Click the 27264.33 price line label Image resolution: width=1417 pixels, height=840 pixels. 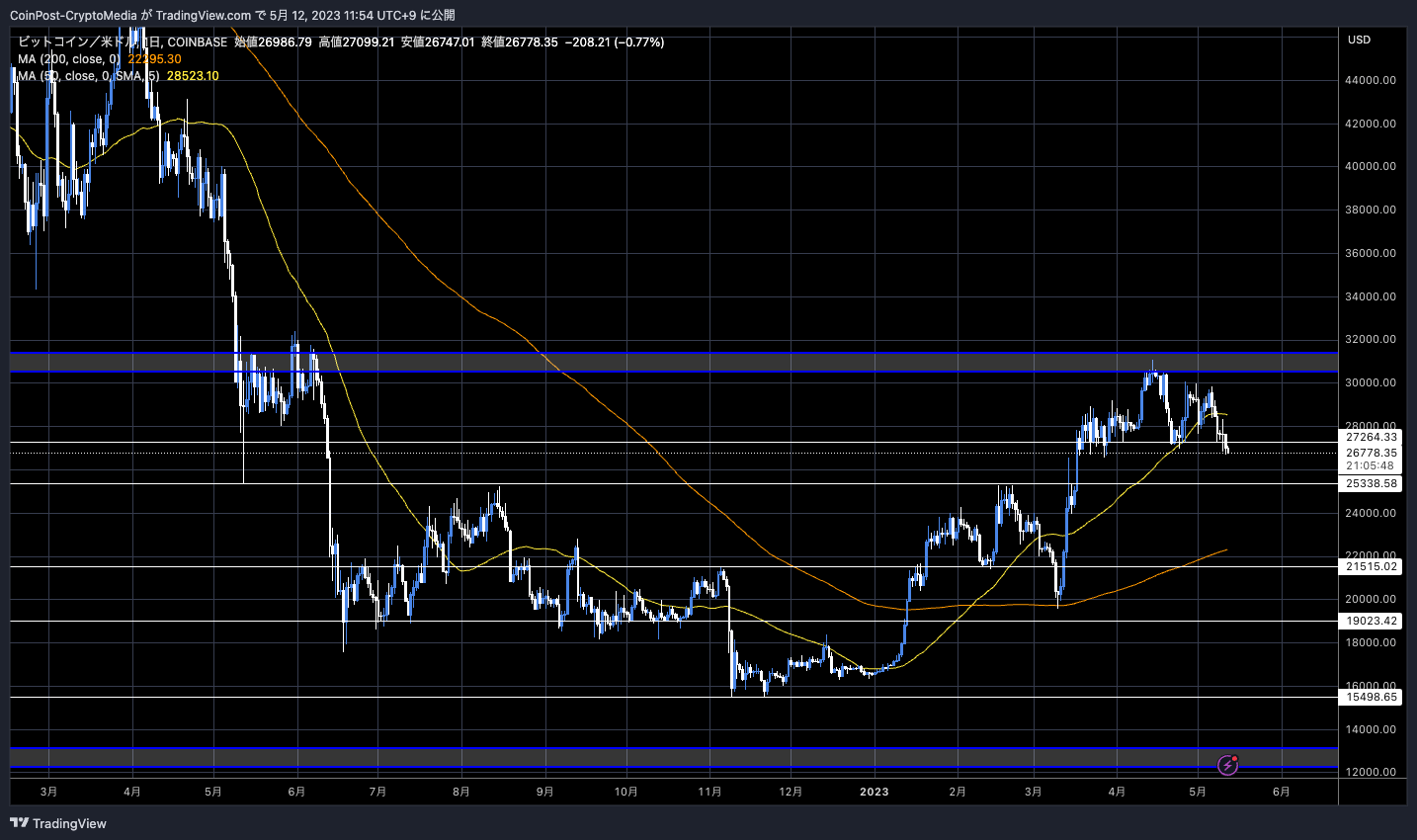(x=1372, y=437)
